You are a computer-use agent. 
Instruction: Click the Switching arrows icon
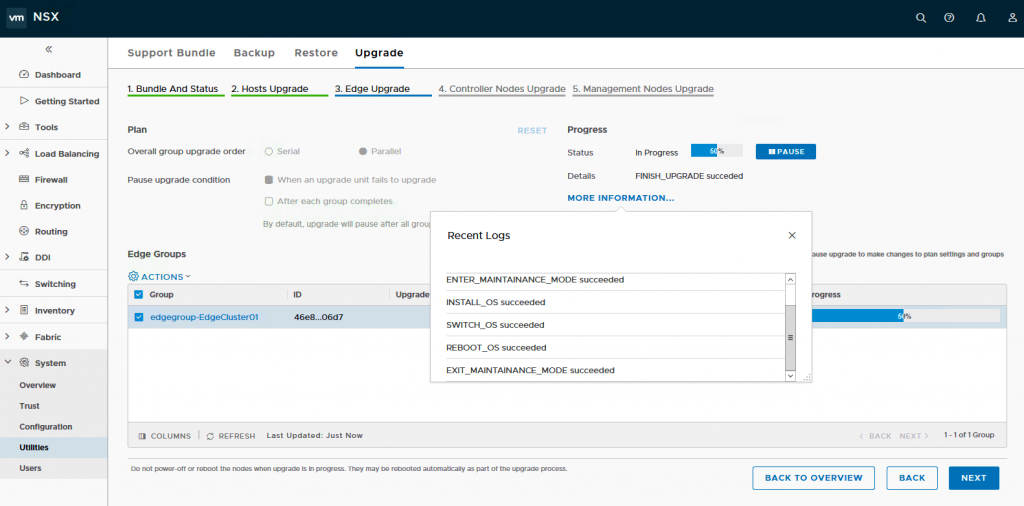[x=24, y=283]
